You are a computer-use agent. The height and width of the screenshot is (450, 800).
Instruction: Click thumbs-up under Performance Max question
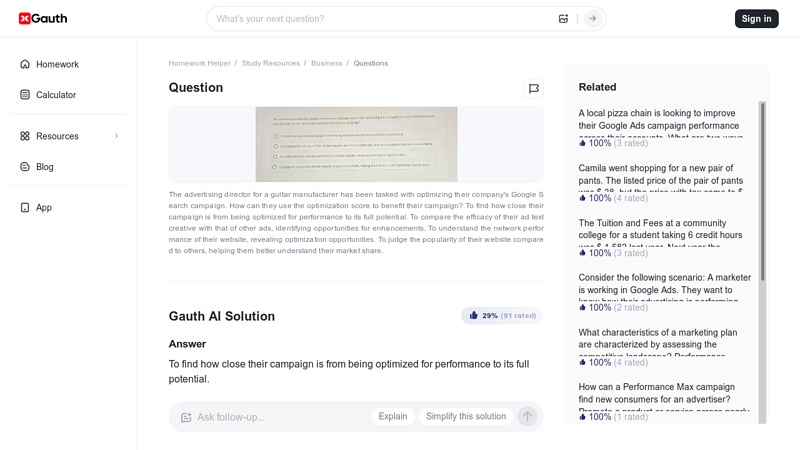[x=582, y=417]
